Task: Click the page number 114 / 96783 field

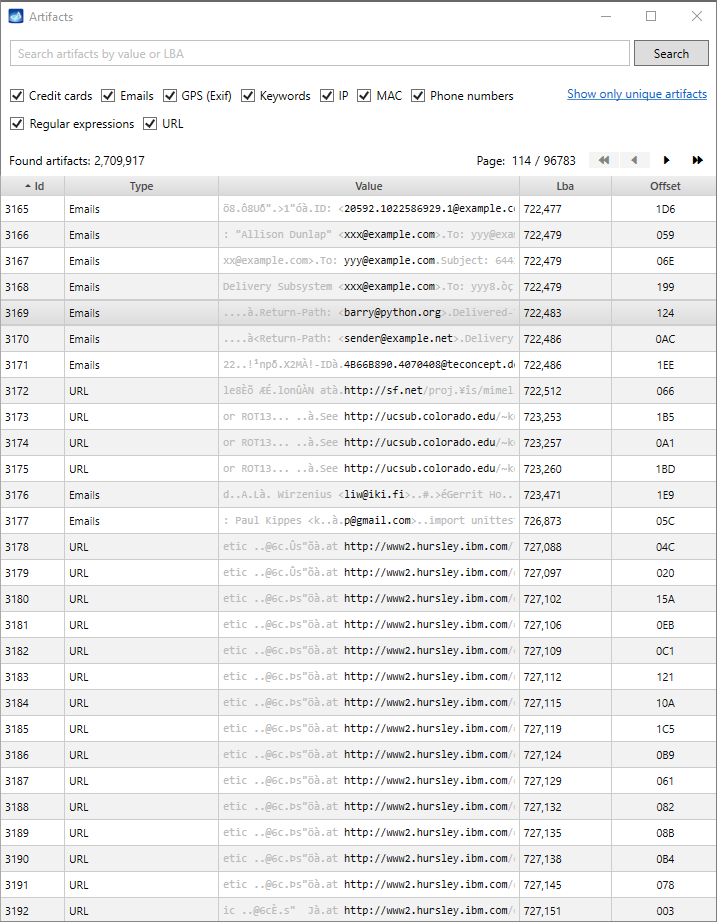Action: (543, 161)
